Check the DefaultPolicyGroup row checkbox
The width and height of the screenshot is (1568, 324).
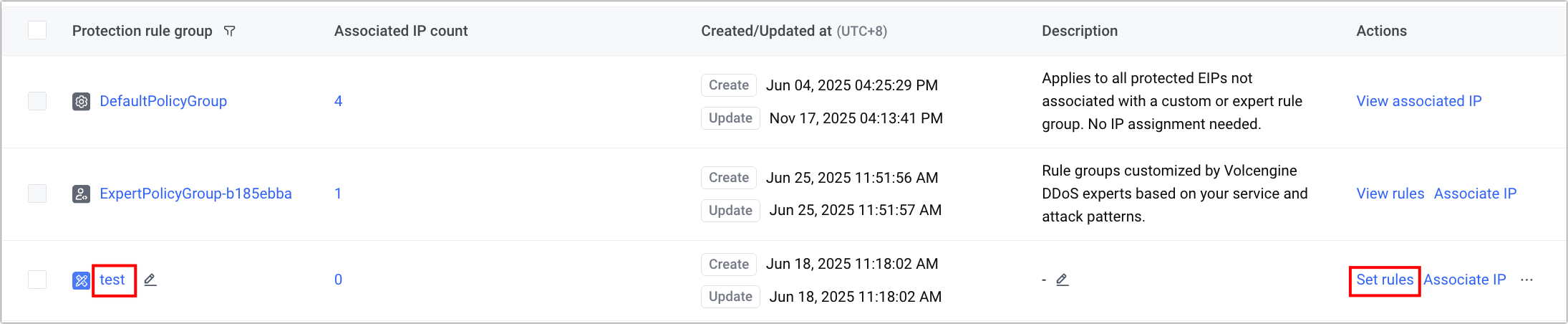tap(37, 101)
